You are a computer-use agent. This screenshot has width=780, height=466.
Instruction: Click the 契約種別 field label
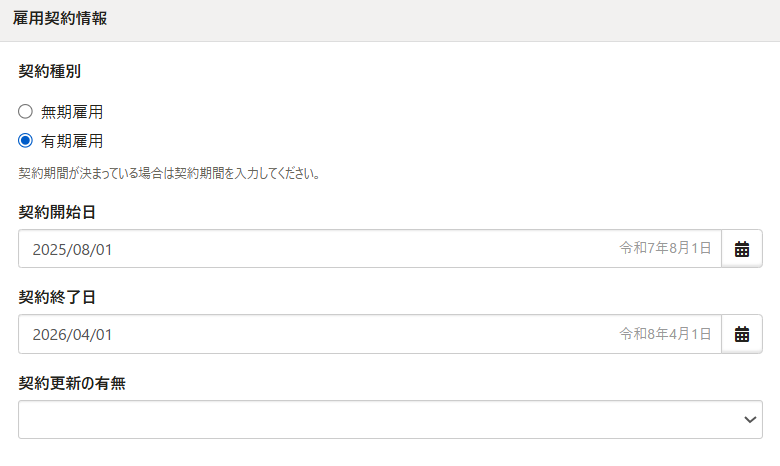(50, 71)
